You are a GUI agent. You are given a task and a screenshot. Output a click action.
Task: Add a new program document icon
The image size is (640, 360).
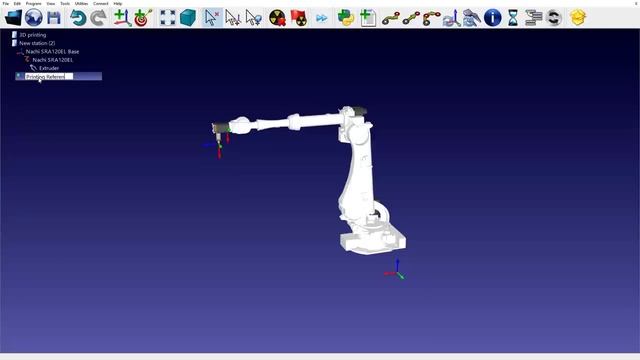(367, 18)
